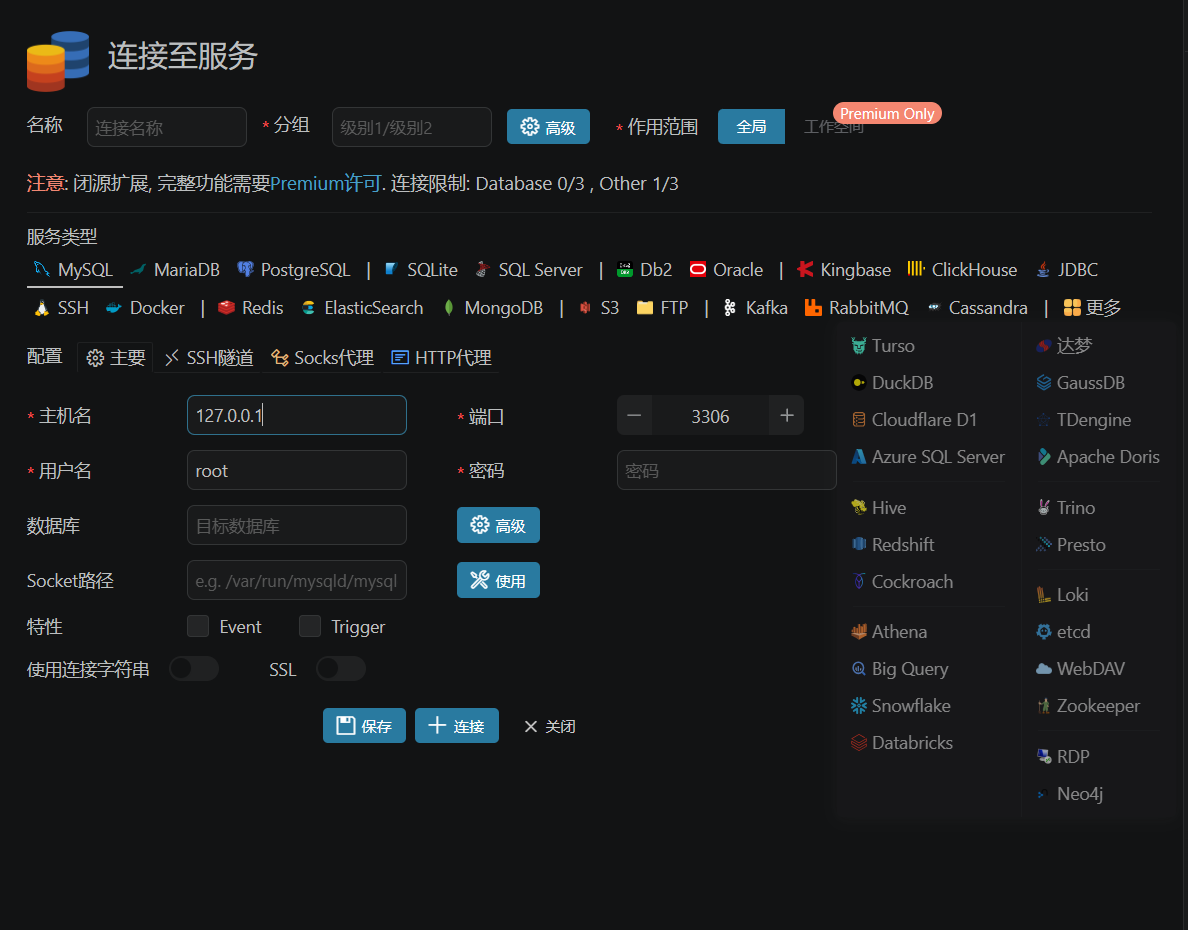This screenshot has width=1188, height=930.
Task: Select RDP from the list
Action: tap(1063, 757)
